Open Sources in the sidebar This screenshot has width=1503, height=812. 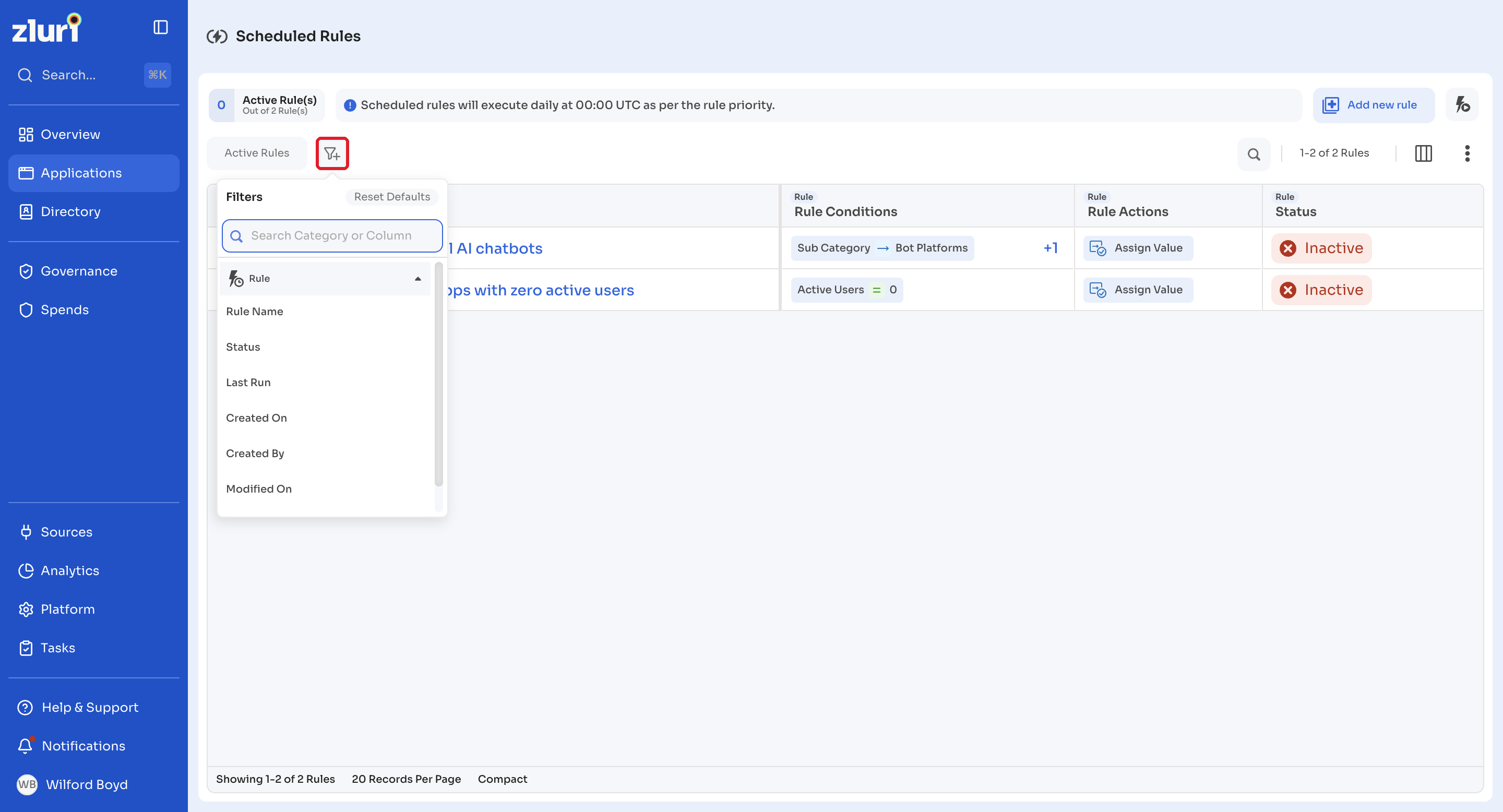(93, 532)
